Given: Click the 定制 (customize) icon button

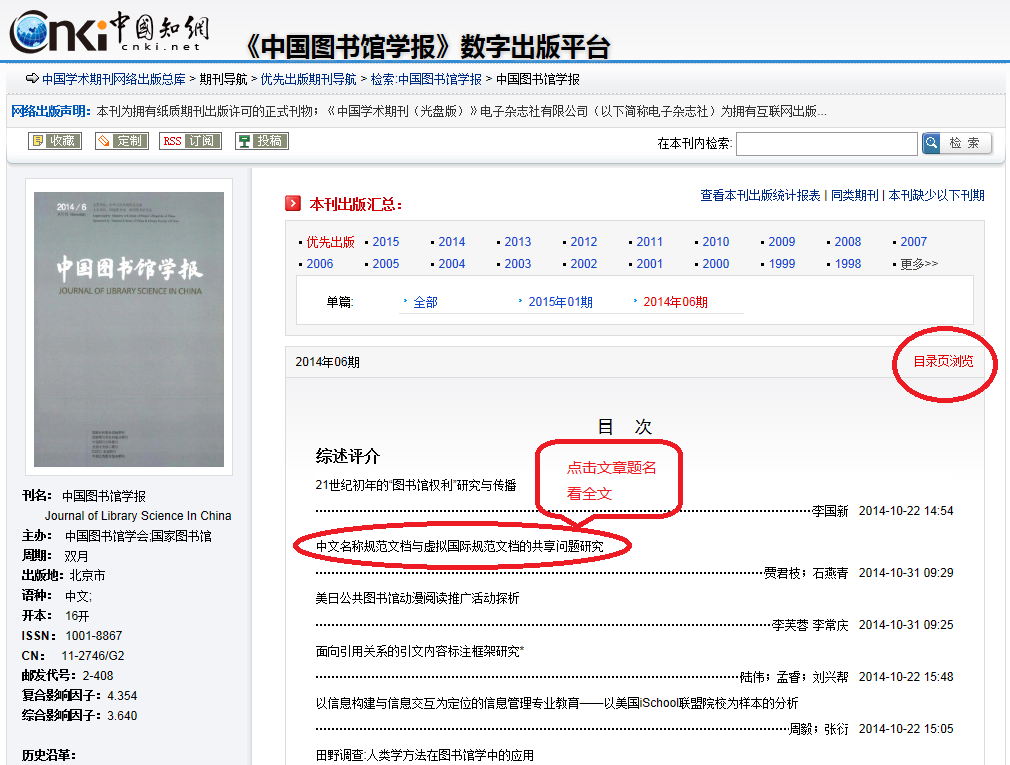Looking at the screenshot, I should 122,141.
